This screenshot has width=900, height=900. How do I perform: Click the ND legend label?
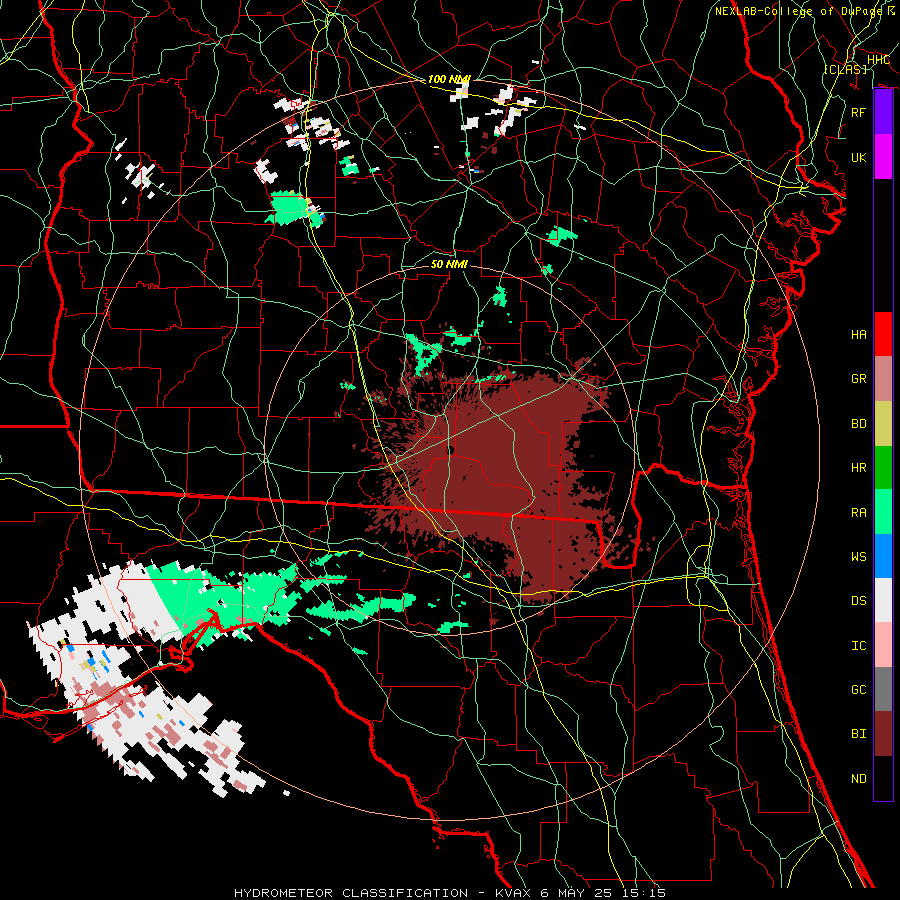coord(858,779)
